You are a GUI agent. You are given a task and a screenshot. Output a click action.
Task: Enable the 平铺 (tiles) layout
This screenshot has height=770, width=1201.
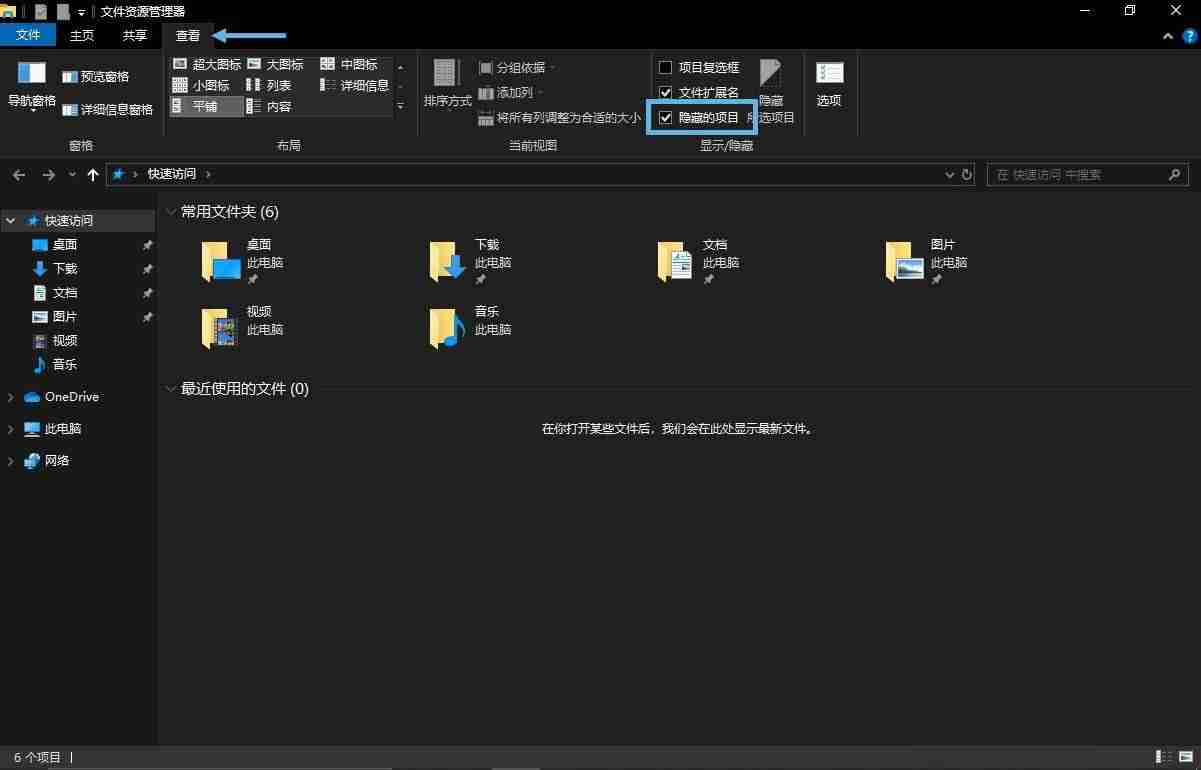pos(207,106)
